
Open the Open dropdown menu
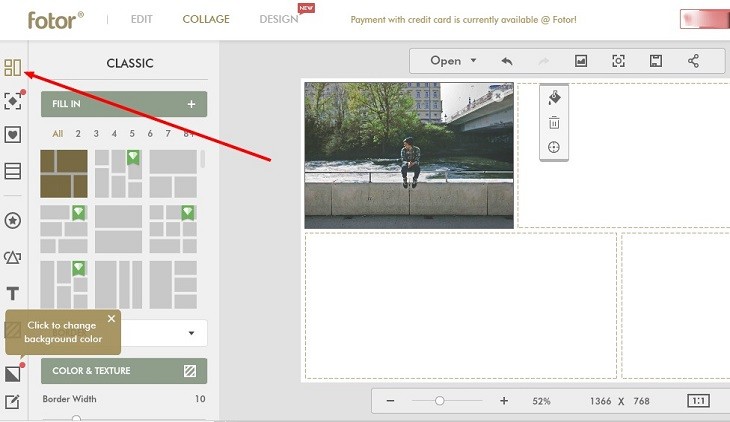tap(453, 61)
